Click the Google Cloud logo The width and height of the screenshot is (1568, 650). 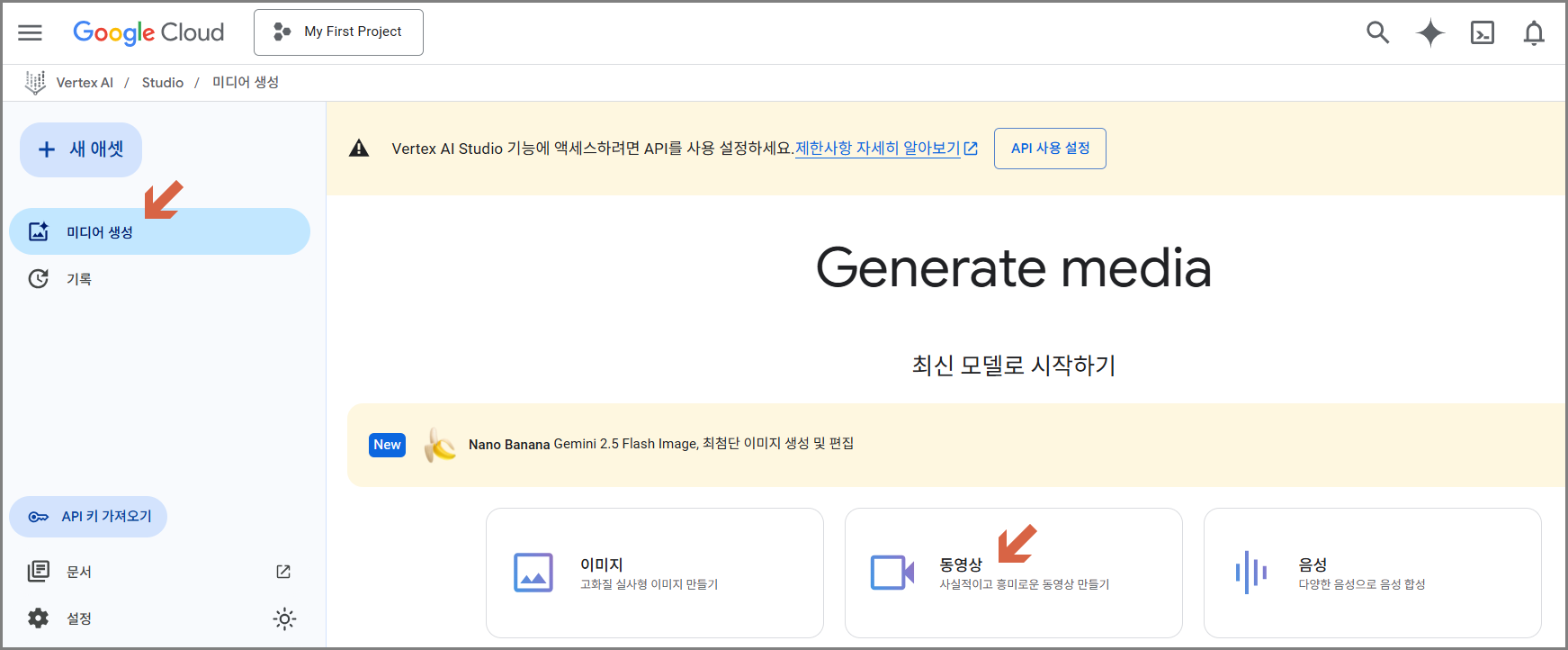[148, 32]
